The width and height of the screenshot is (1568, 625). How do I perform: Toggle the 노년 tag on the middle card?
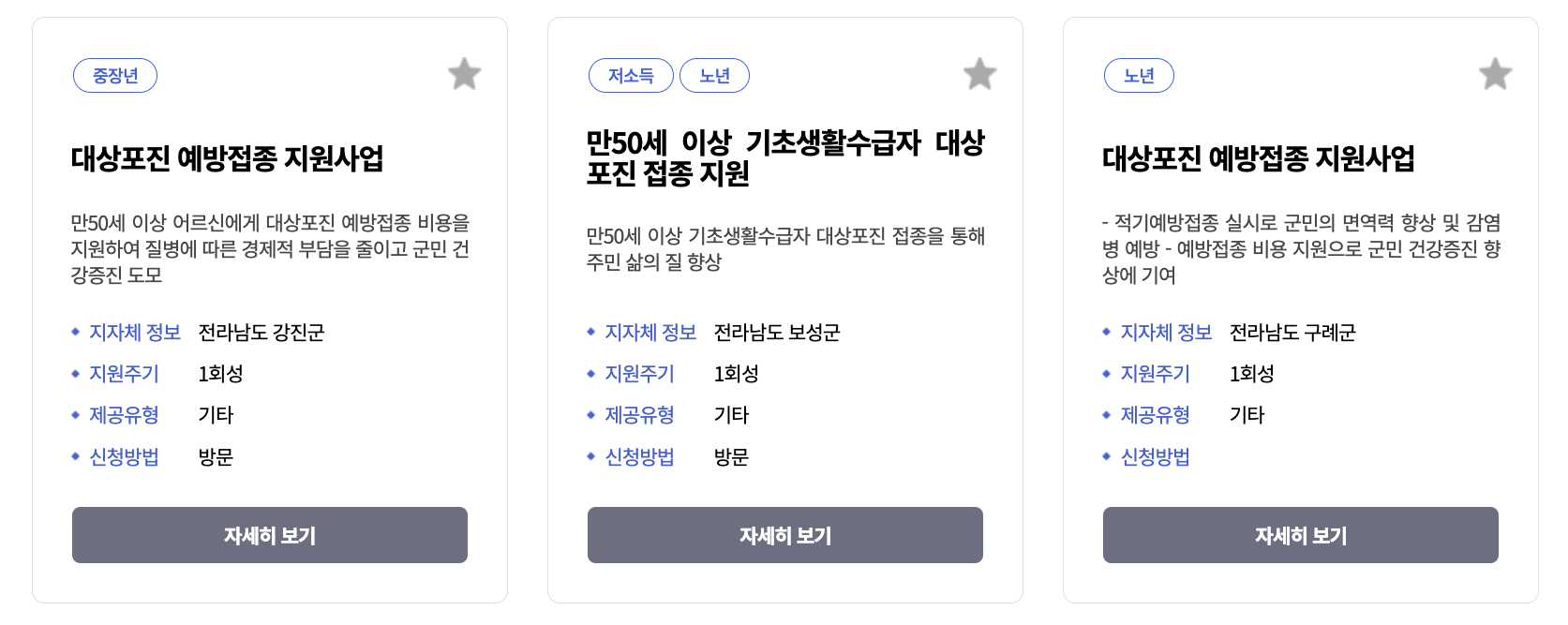pos(715,76)
